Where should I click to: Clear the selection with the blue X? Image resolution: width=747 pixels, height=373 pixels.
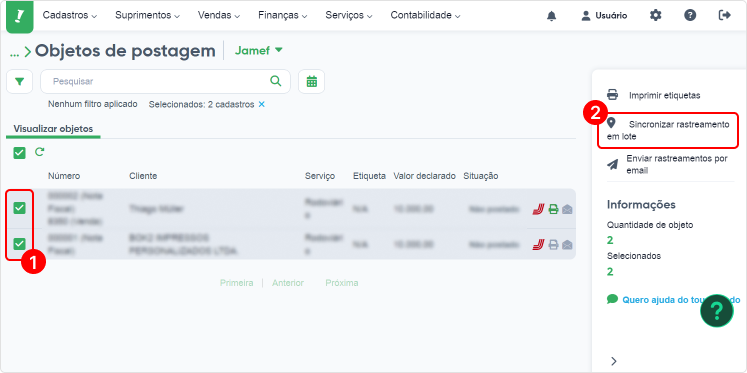point(261,104)
